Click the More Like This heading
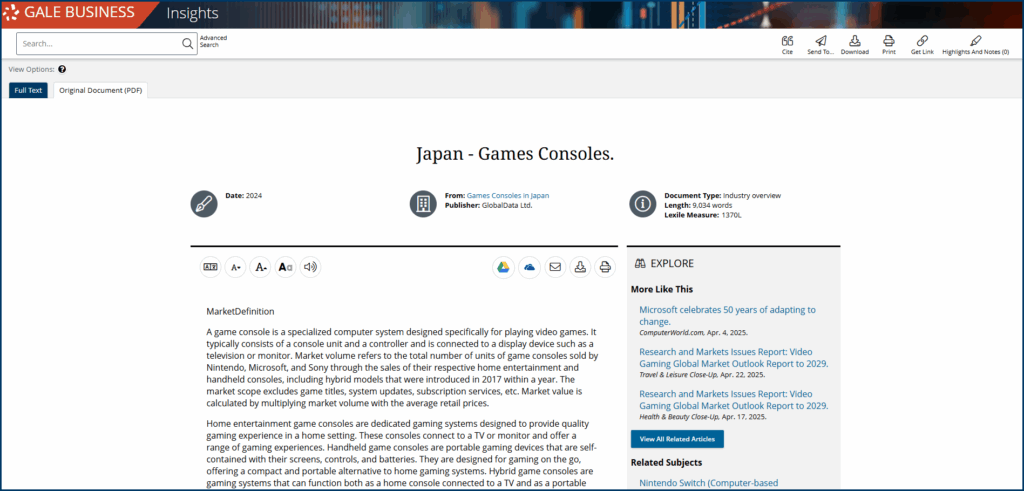This screenshot has width=1024, height=491. coord(662,289)
